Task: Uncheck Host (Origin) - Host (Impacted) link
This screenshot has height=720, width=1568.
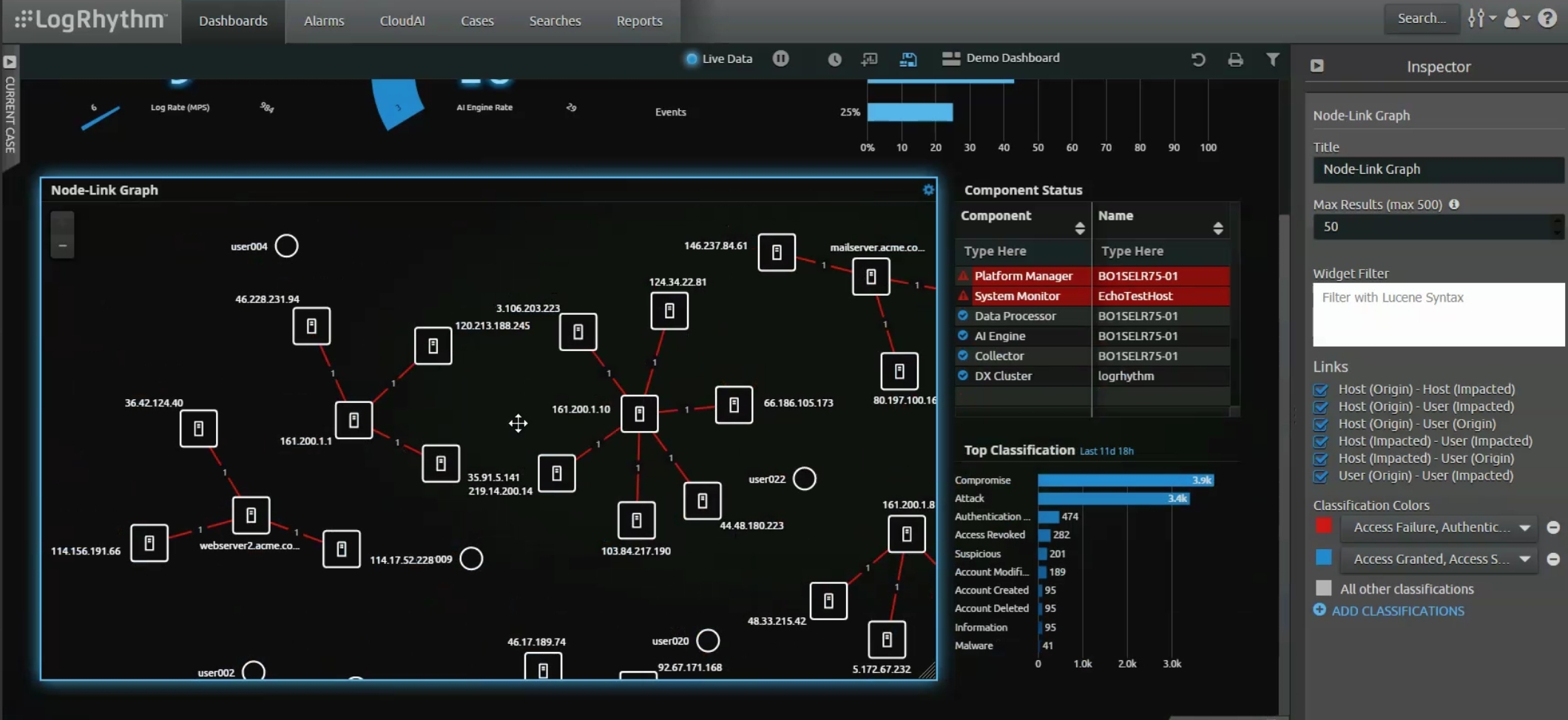Action: 1321,390
